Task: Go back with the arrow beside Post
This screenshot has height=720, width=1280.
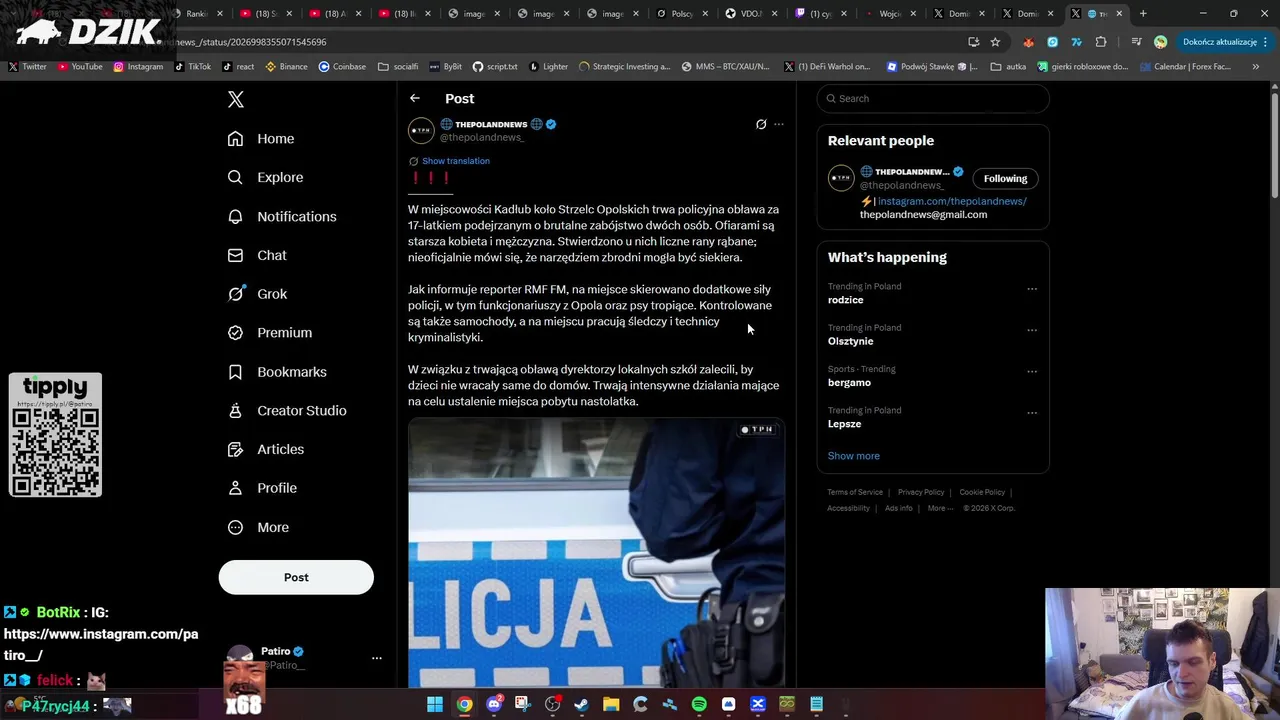Action: (x=415, y=98)
